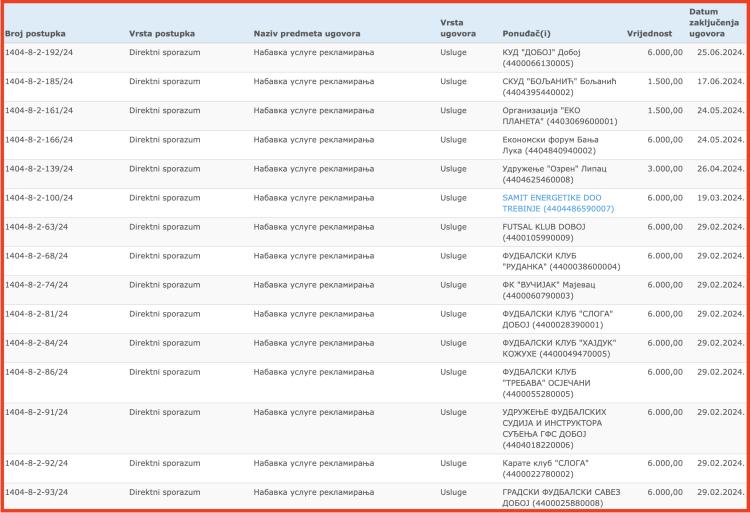The image size is (750, 513).
Task: Select procedure number 1404-8-2-86/24
Action: coord(36,372)
